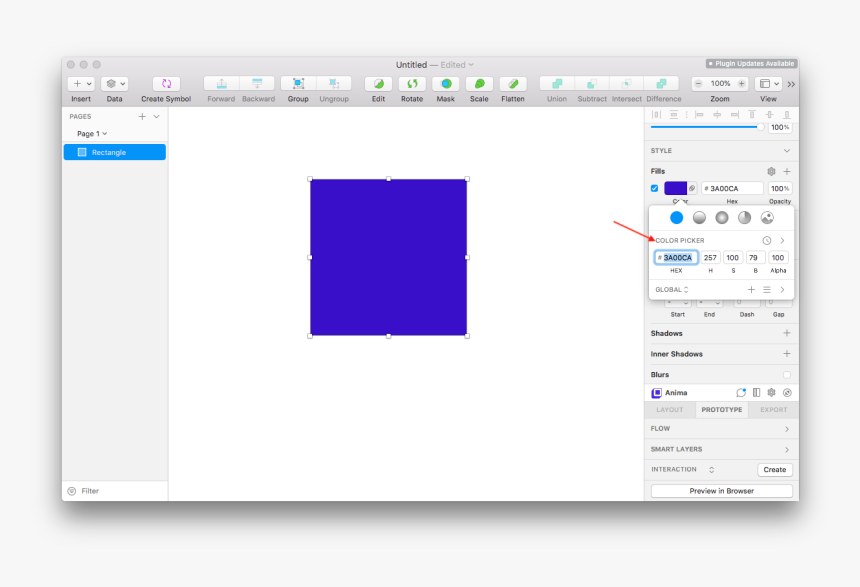Activate the Scale tool

[479, 84]
